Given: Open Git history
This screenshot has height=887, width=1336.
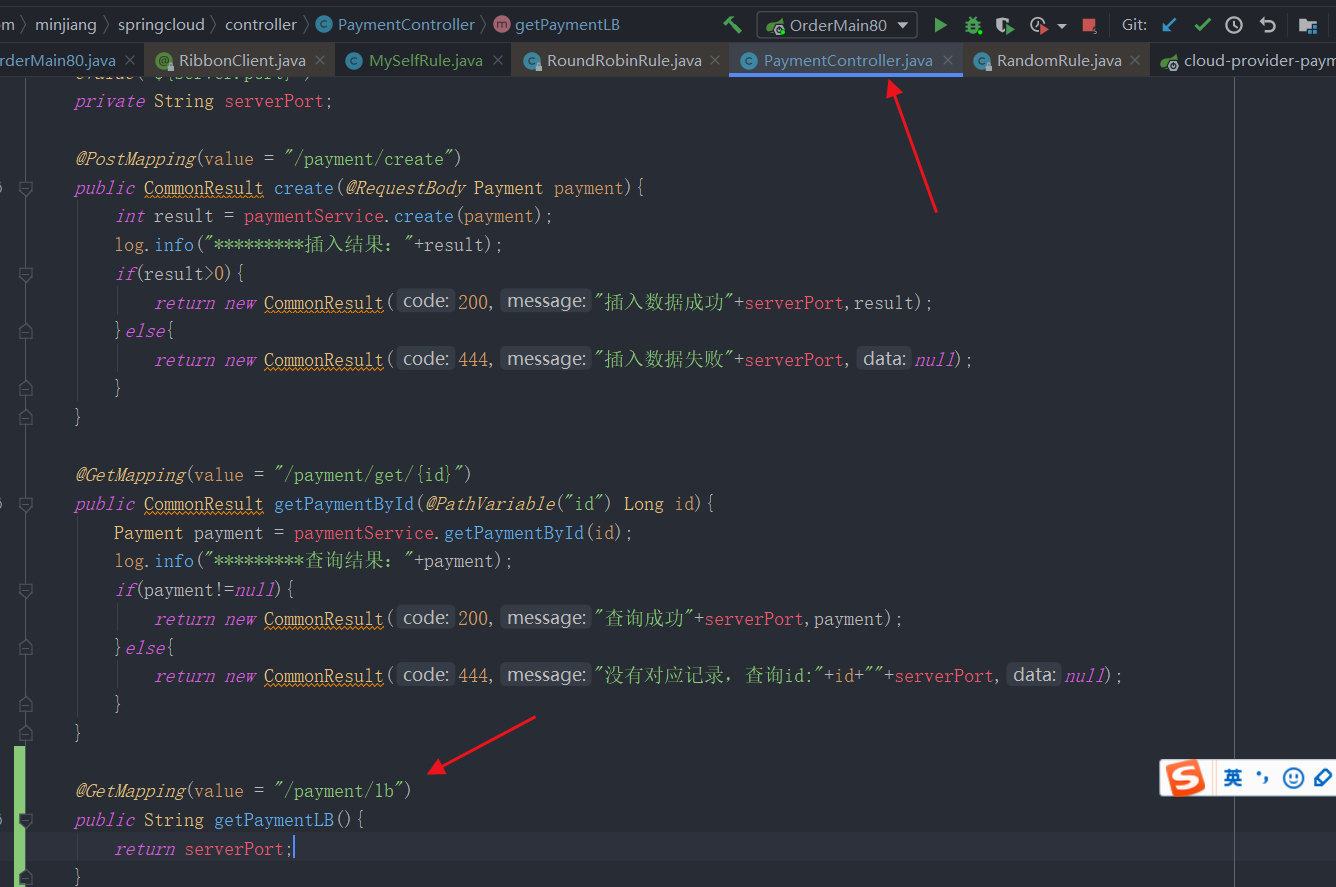Looking at the screenshot, I should click(1234, 25).
